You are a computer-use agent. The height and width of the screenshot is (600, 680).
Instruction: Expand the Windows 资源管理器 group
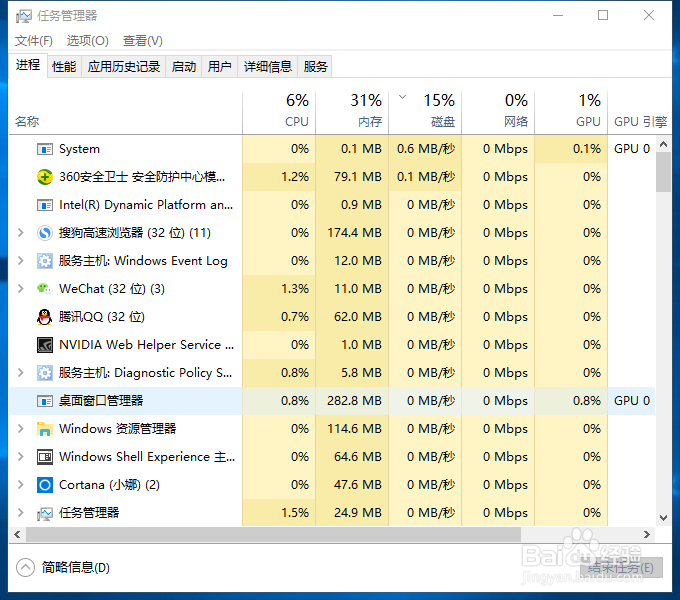[20, 429]
